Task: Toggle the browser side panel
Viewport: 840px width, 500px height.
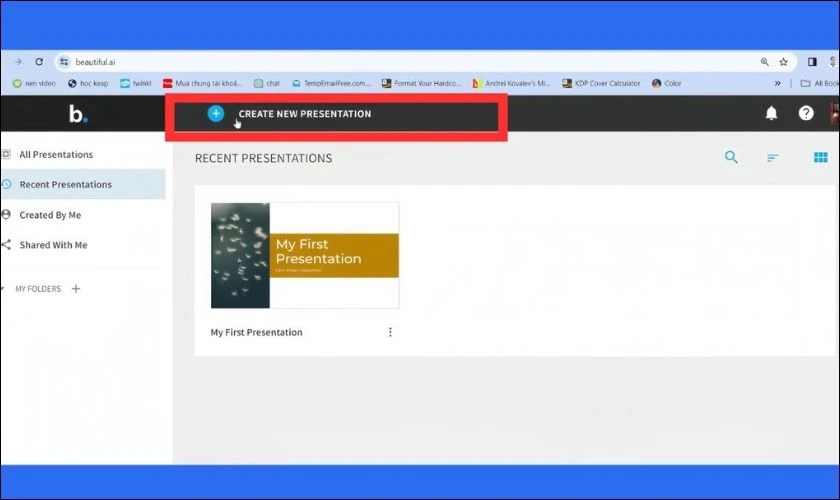Action: tap(812, 62)
